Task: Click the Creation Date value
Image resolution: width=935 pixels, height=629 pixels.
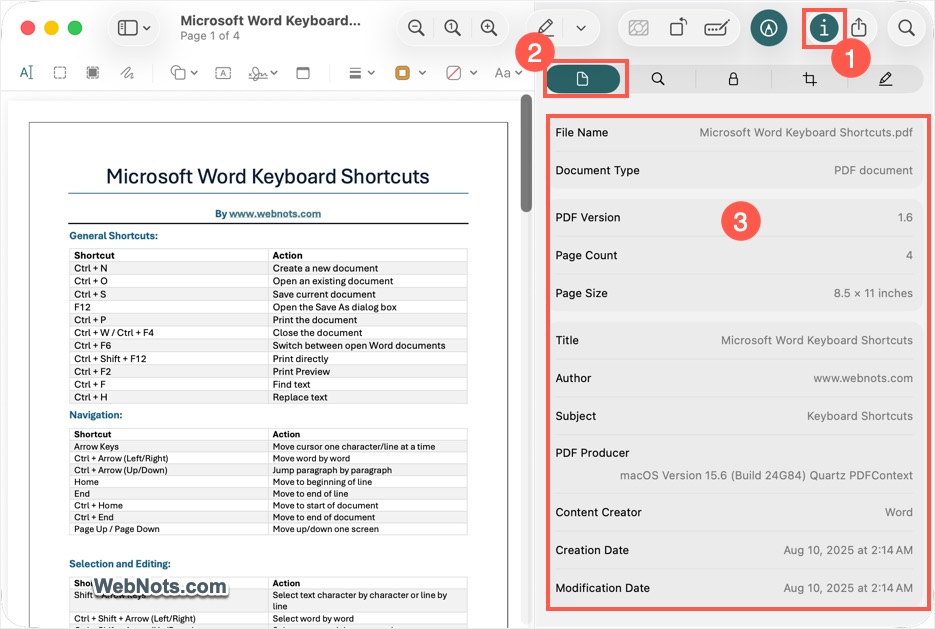Action: pos(848,550)
